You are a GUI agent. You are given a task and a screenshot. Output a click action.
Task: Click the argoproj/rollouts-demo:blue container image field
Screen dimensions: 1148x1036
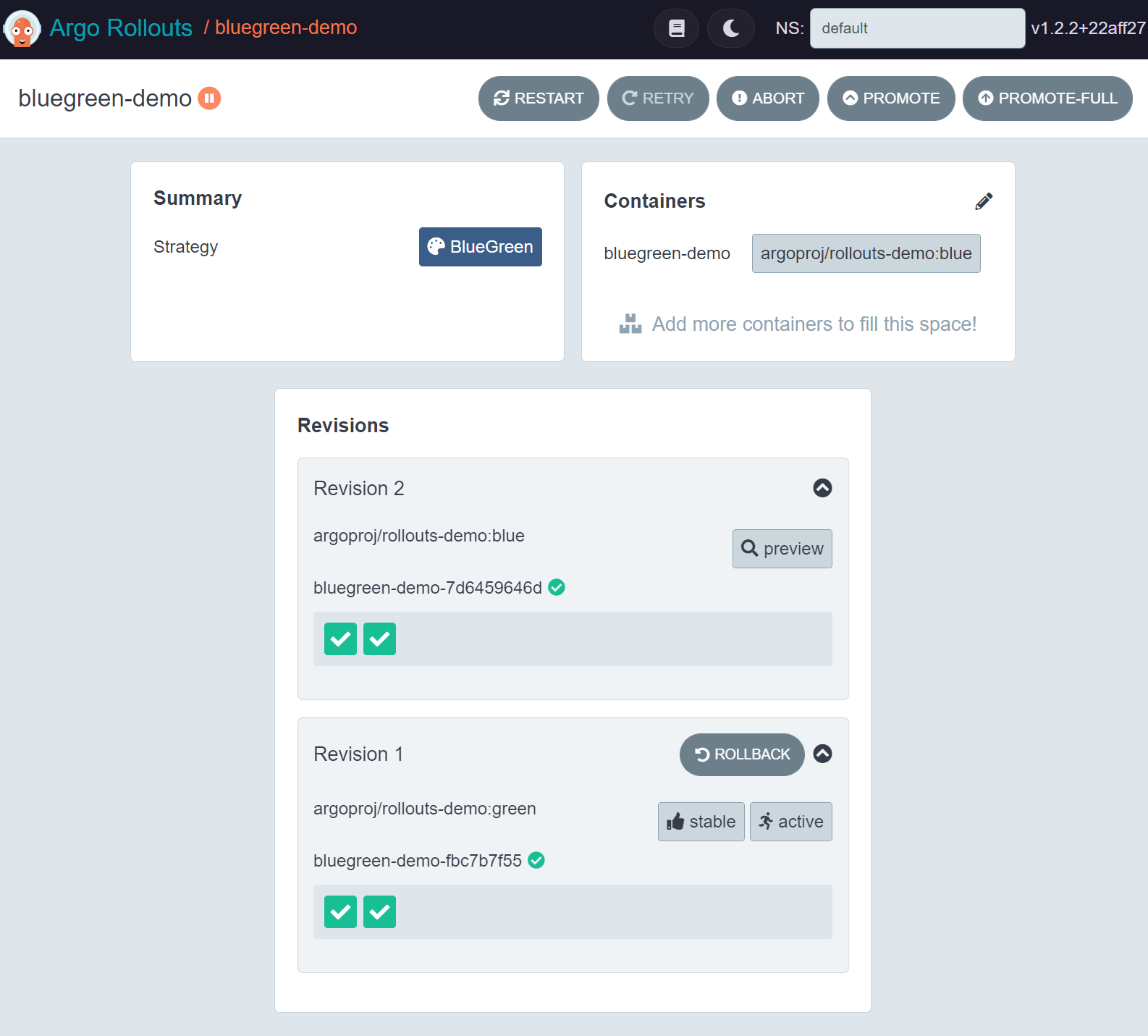pyautogui.click(x=866, y=253)
